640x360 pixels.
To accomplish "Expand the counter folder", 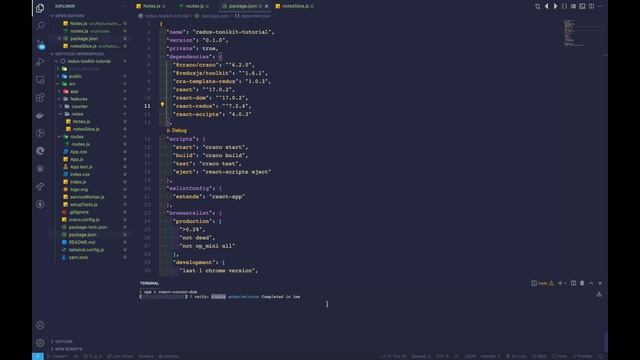I will point(79,107).
